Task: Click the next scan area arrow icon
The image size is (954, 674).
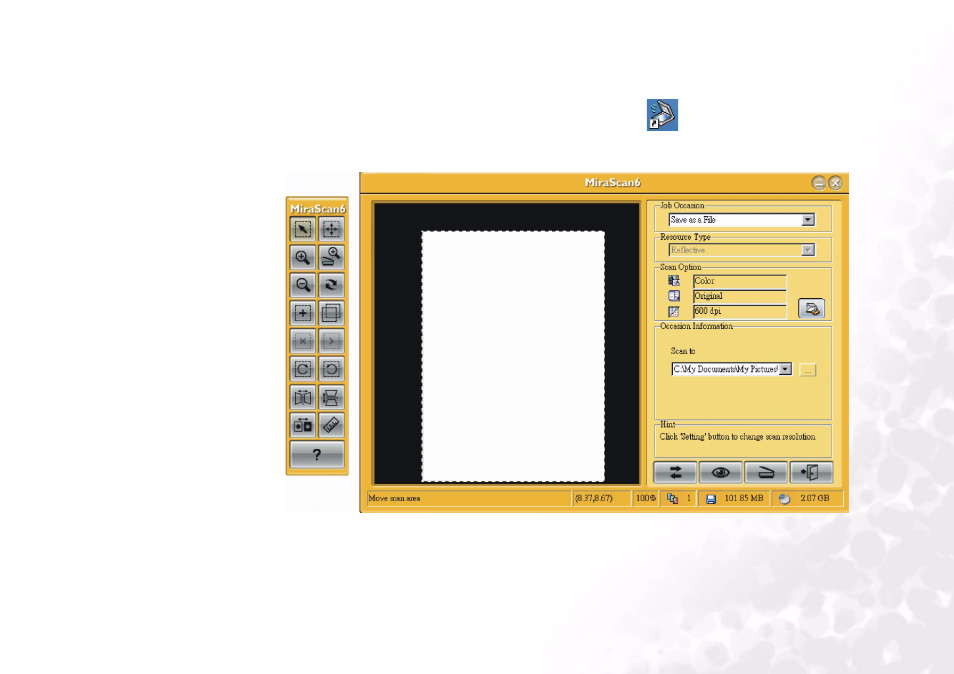Action: point(331,341)
